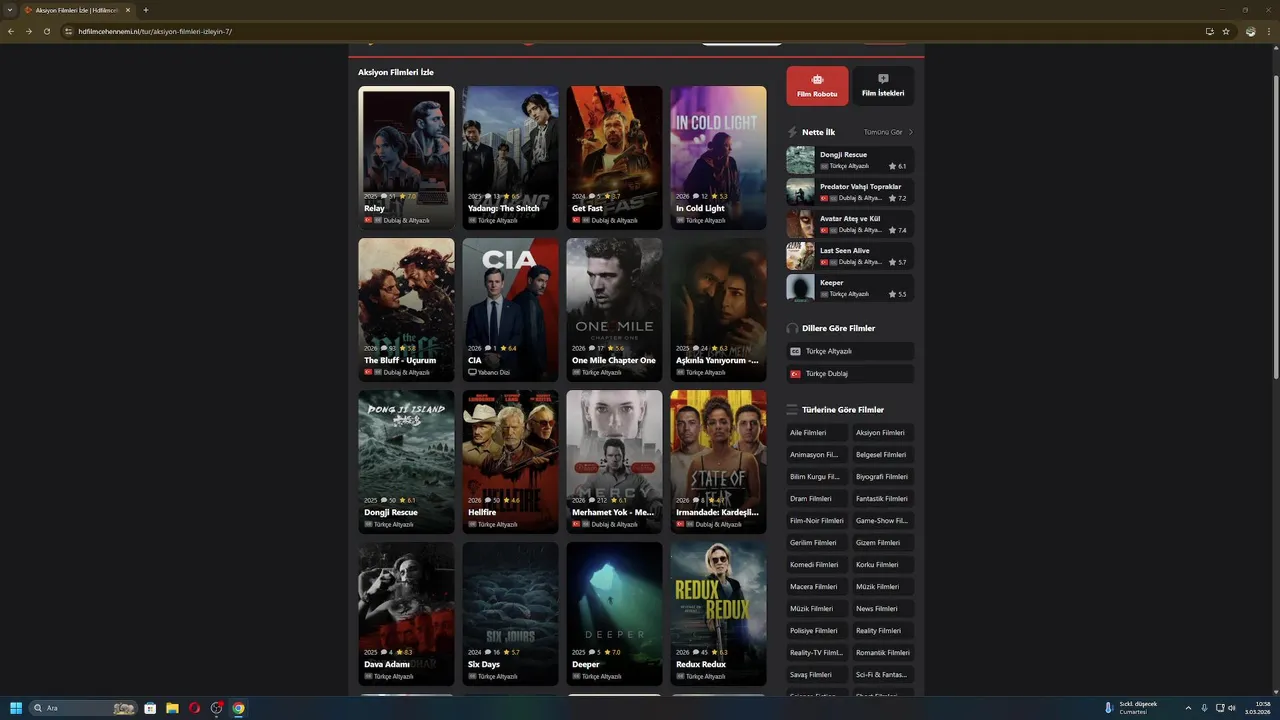Screen dimensions: 1280x720
Task: Close the Aksiyon Filmleri İzle tab
Action: pos(128,10)
